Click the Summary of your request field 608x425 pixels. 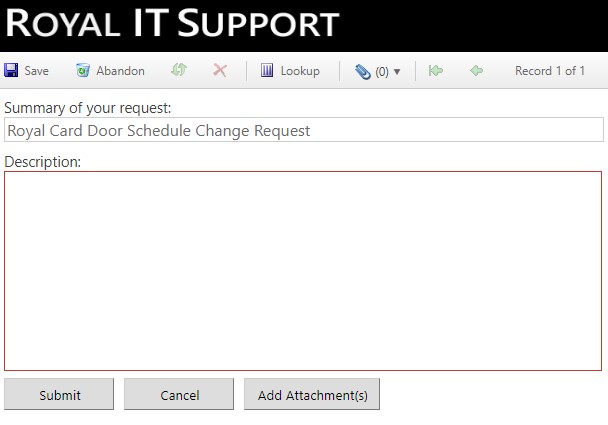click(x=304, y=130)
